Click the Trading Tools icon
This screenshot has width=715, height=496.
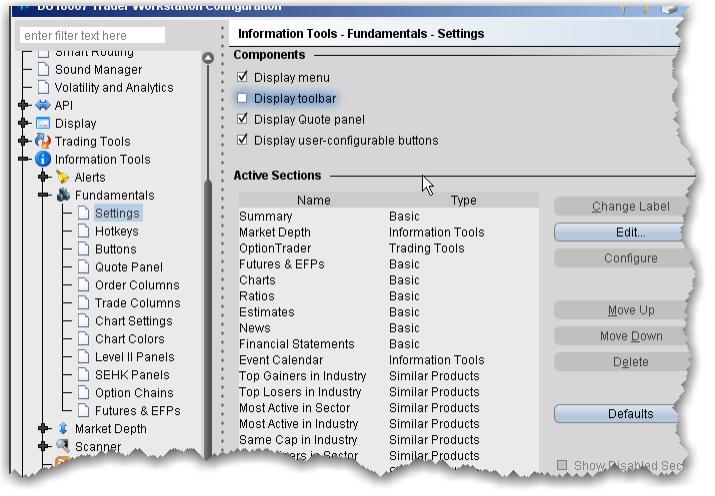pos(43,142)
